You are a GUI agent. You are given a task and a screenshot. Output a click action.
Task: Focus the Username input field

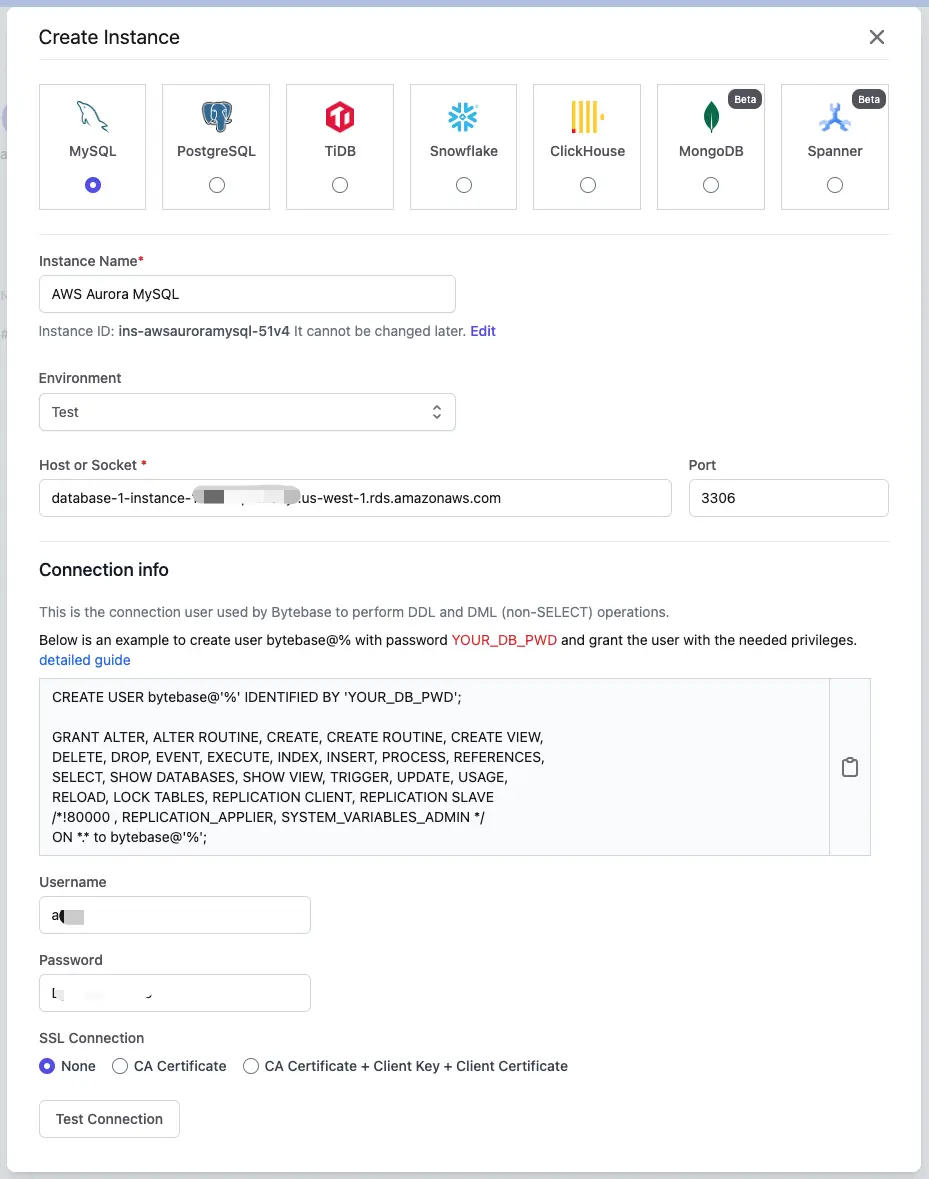[174, 915]
